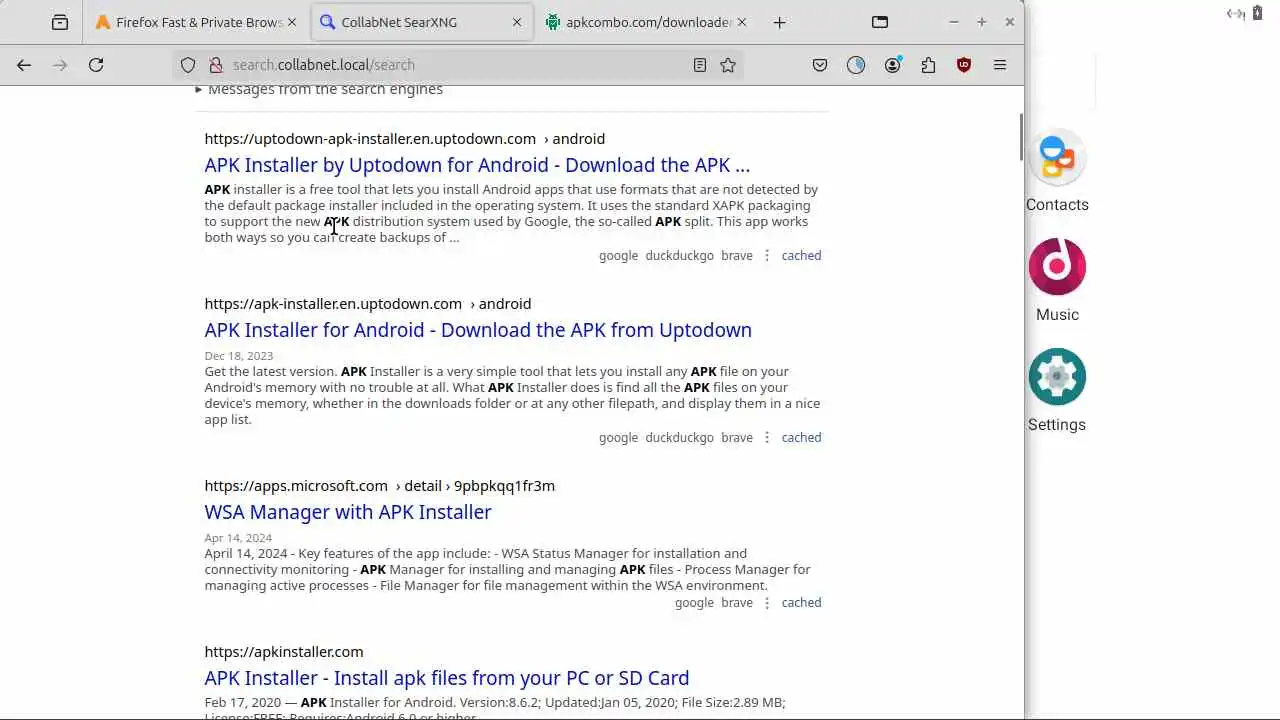Close the CollabNet SearXNG tab
The width and height of the screenshot is (1280, 720).
point(517,22)
